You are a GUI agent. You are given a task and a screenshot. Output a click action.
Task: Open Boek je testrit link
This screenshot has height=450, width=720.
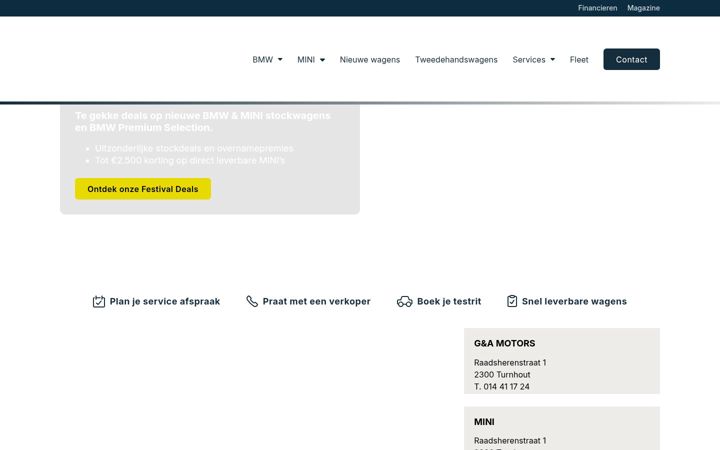(449, 301)
